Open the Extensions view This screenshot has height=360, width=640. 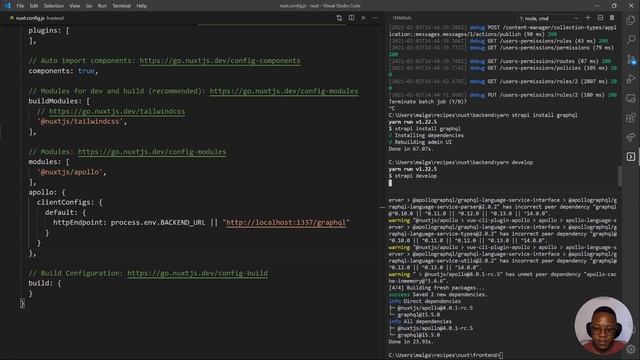coord(631,118)
